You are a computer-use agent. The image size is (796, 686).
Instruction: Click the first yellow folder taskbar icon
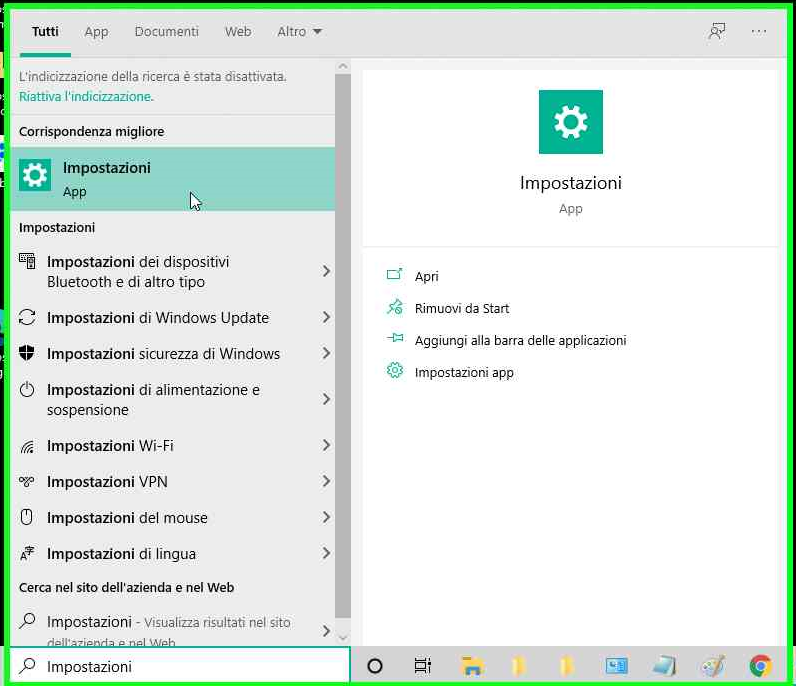coord(519,666)
